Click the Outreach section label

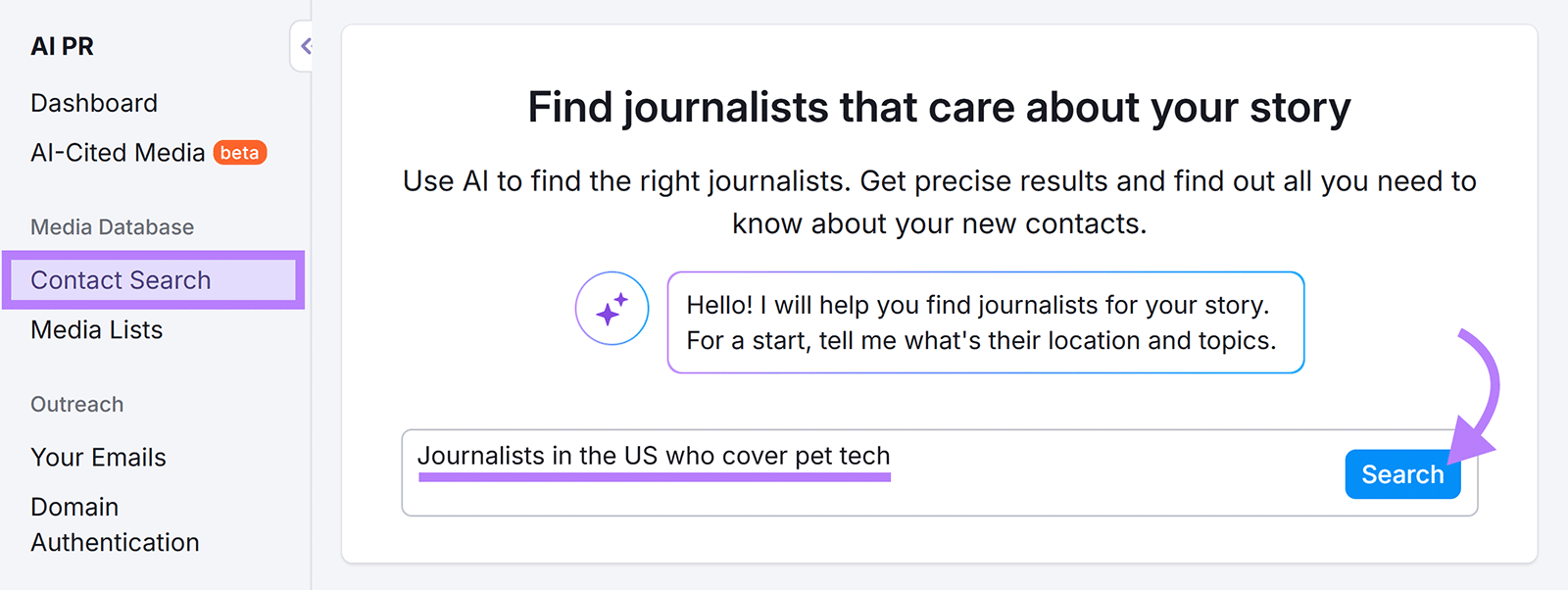76,404
